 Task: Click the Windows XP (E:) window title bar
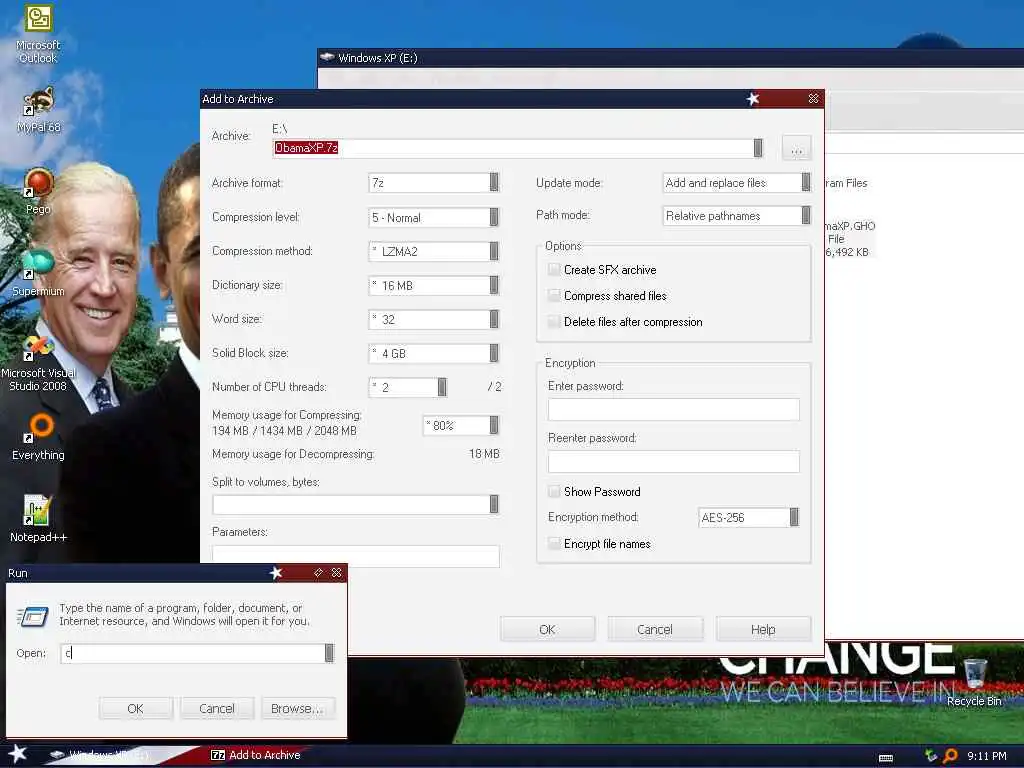pos(671,57)
